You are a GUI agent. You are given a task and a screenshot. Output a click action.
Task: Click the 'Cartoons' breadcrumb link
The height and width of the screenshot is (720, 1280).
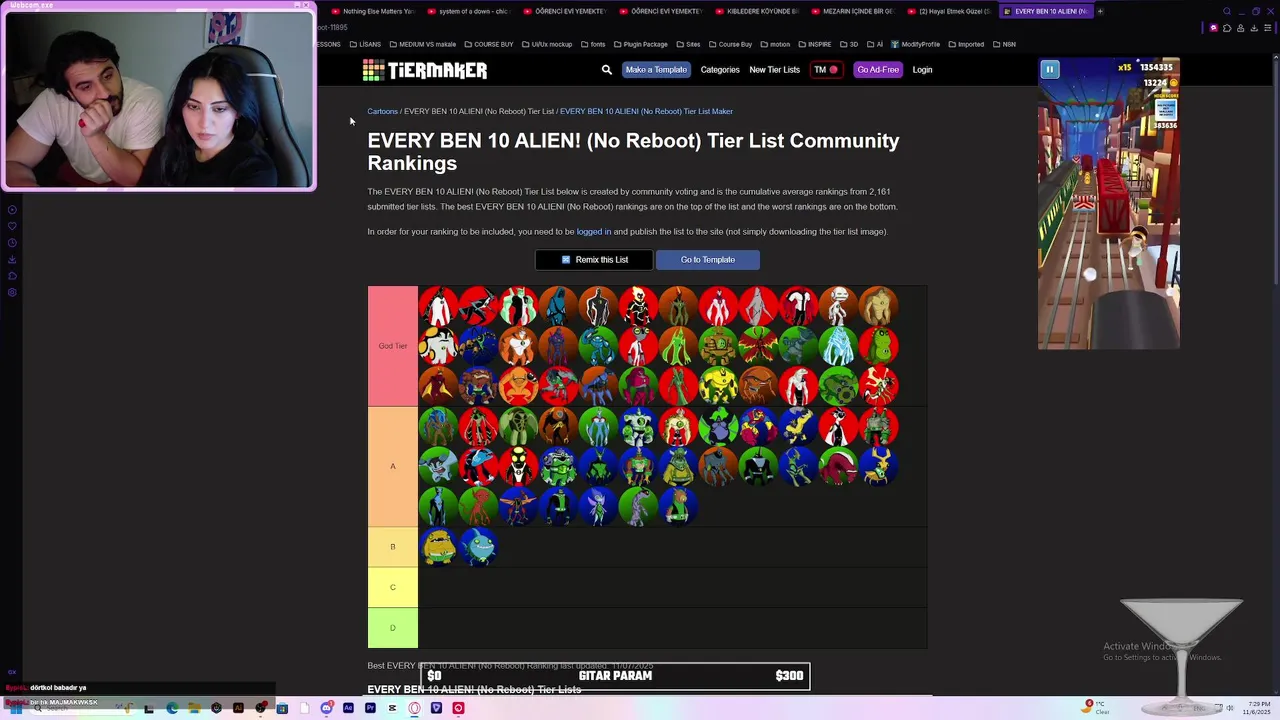382,111
